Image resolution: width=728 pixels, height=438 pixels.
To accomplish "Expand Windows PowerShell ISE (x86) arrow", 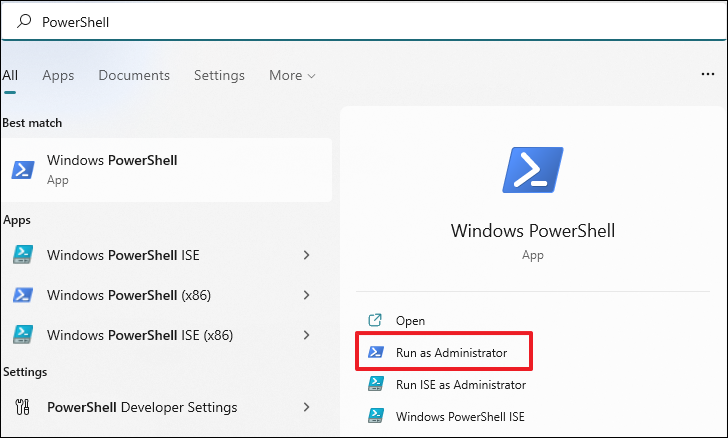I will (x=306, y=335).
